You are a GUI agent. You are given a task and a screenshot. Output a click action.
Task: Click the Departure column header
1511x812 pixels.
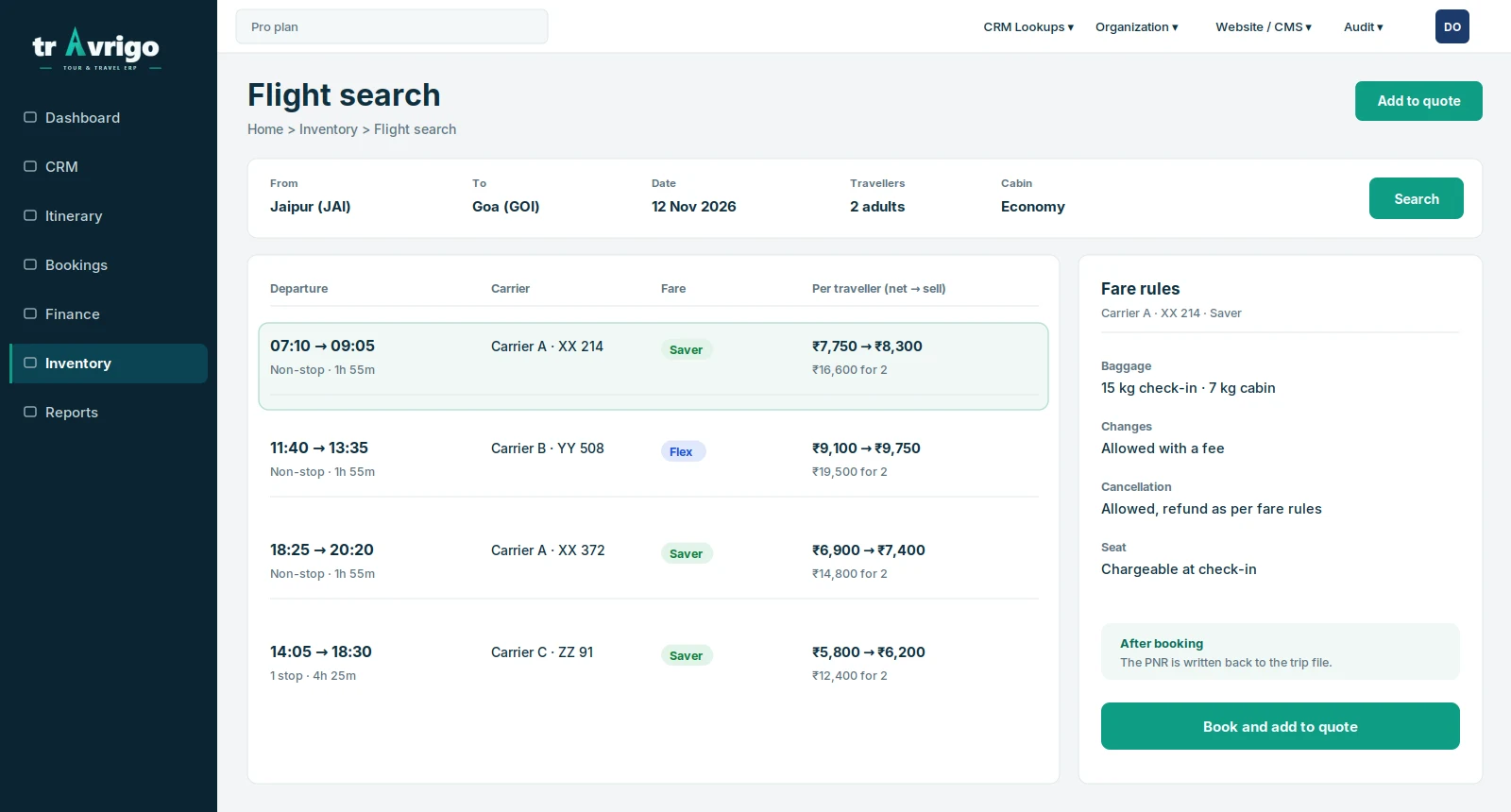pos(299,289)
